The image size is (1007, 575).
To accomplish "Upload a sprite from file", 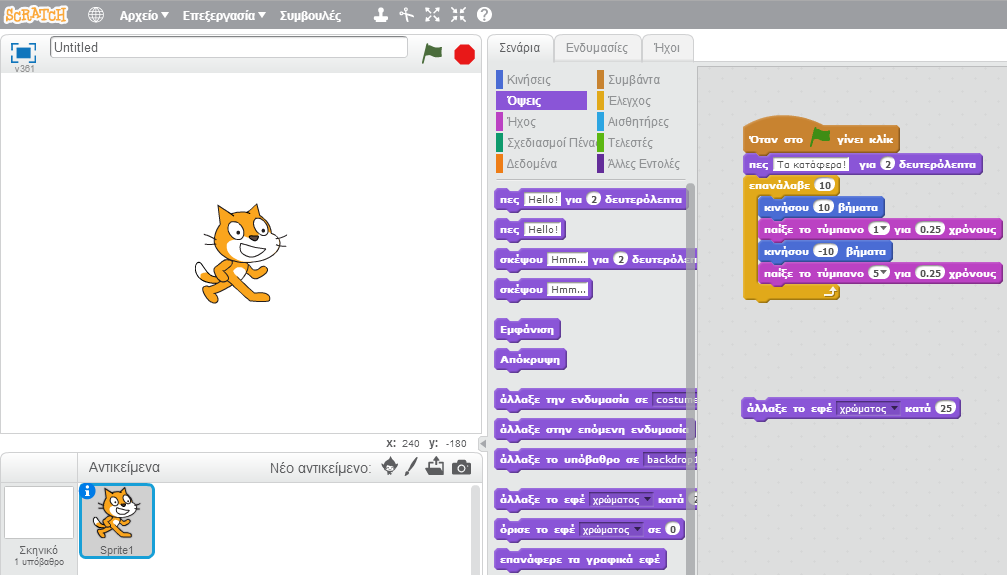I will coord(435,467).
